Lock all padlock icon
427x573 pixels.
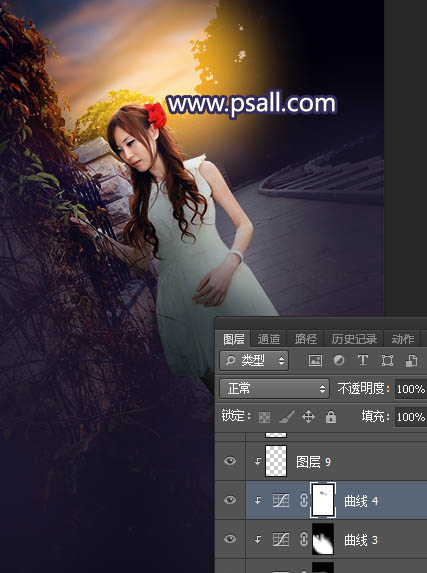pos(331,417)
